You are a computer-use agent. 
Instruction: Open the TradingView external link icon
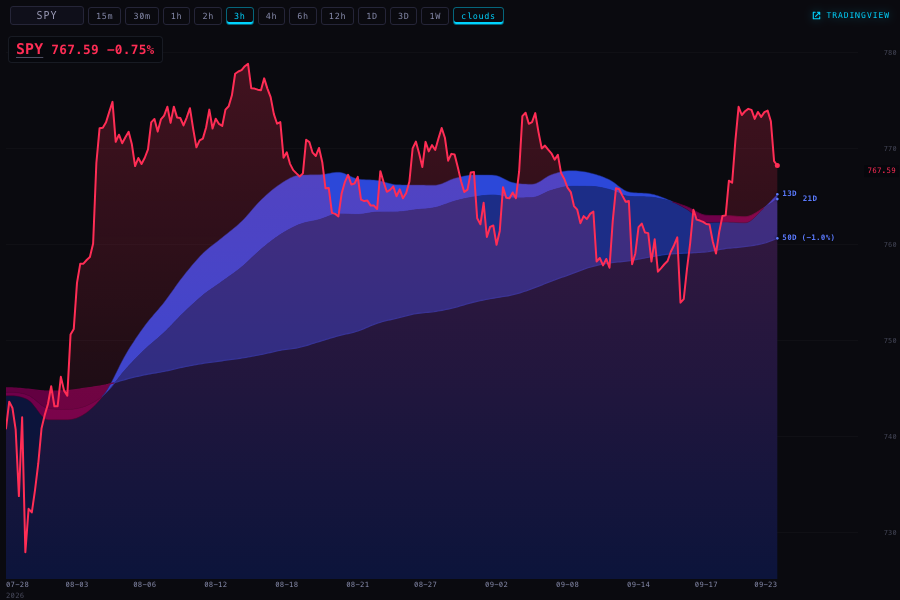816,16
